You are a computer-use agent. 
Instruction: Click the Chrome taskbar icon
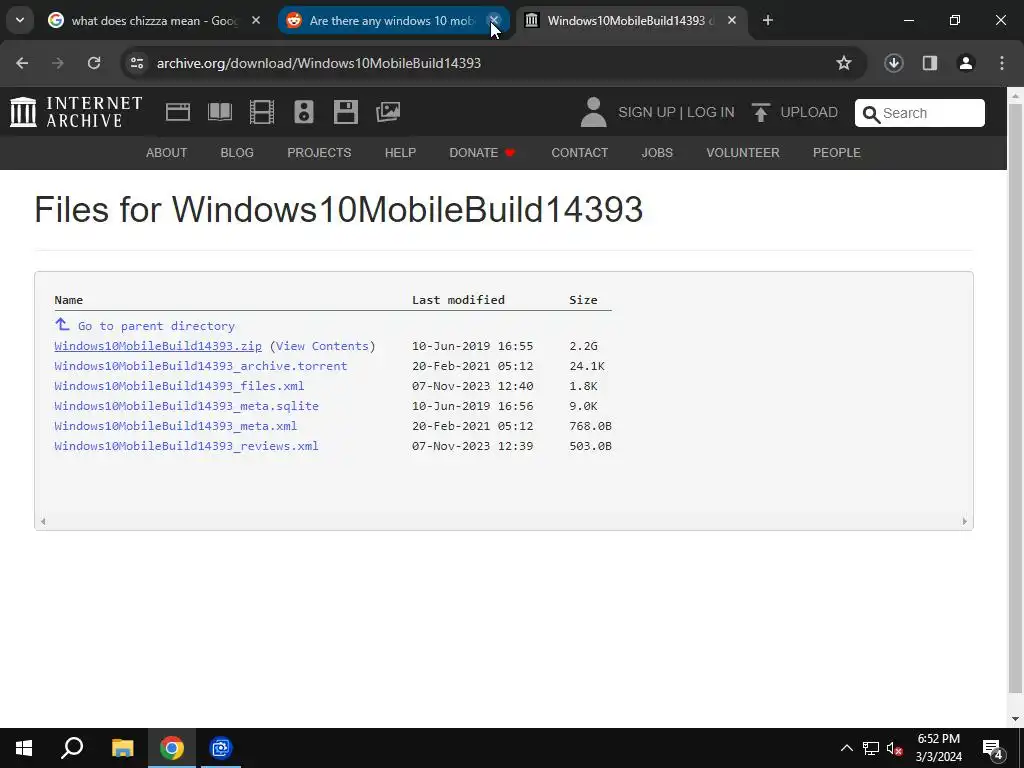[172, 748]
